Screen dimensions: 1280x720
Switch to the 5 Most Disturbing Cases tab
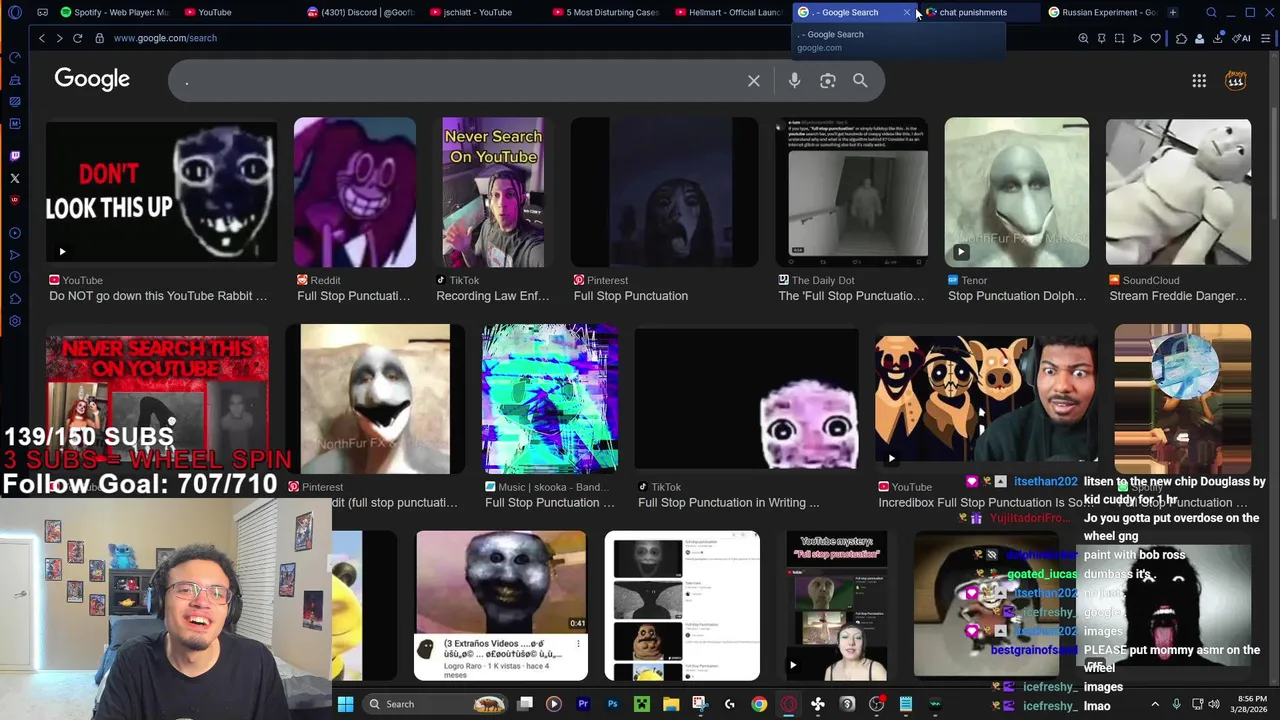point(608,12)
